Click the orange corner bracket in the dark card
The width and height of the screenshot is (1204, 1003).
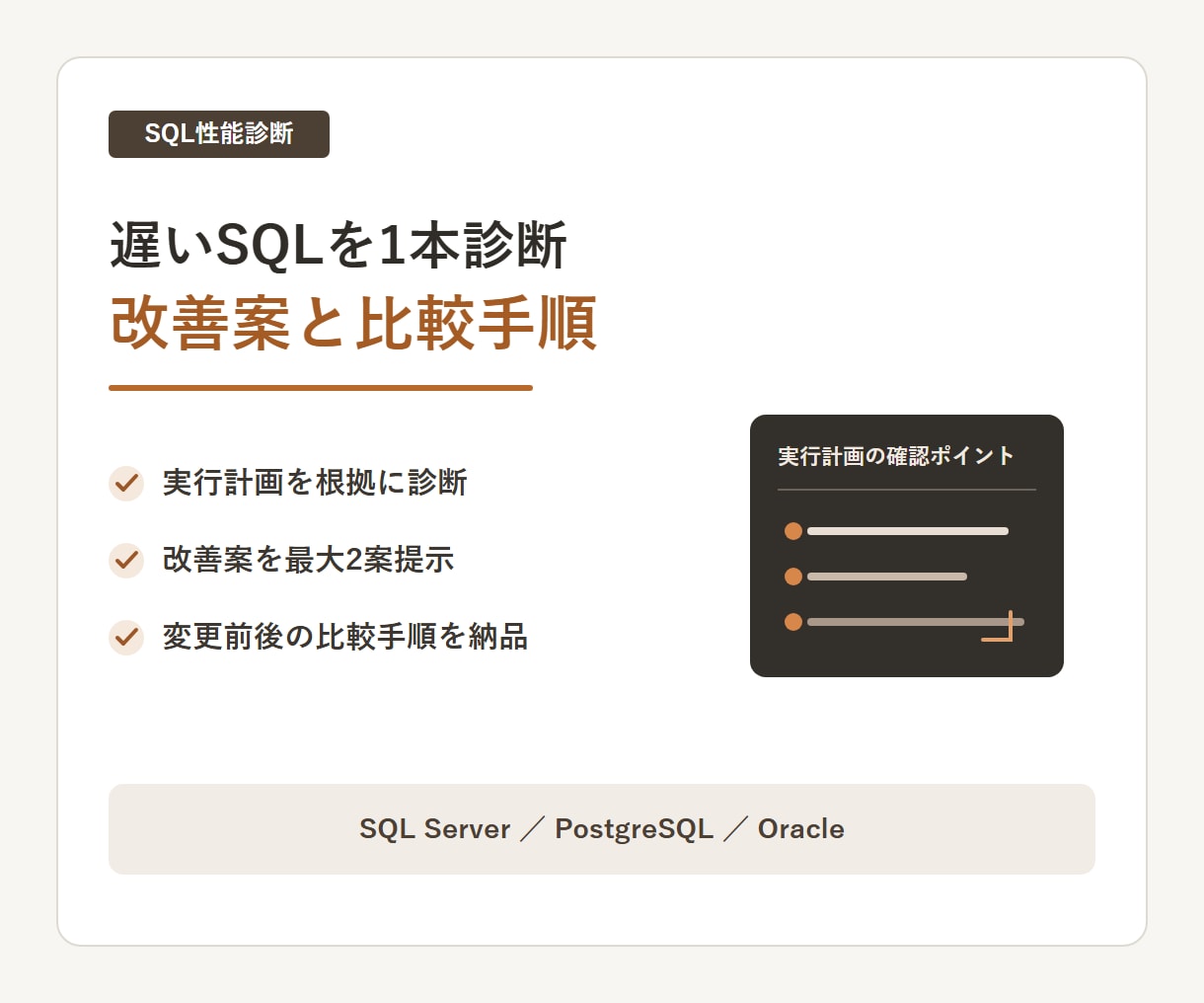(x=998, y=626)
